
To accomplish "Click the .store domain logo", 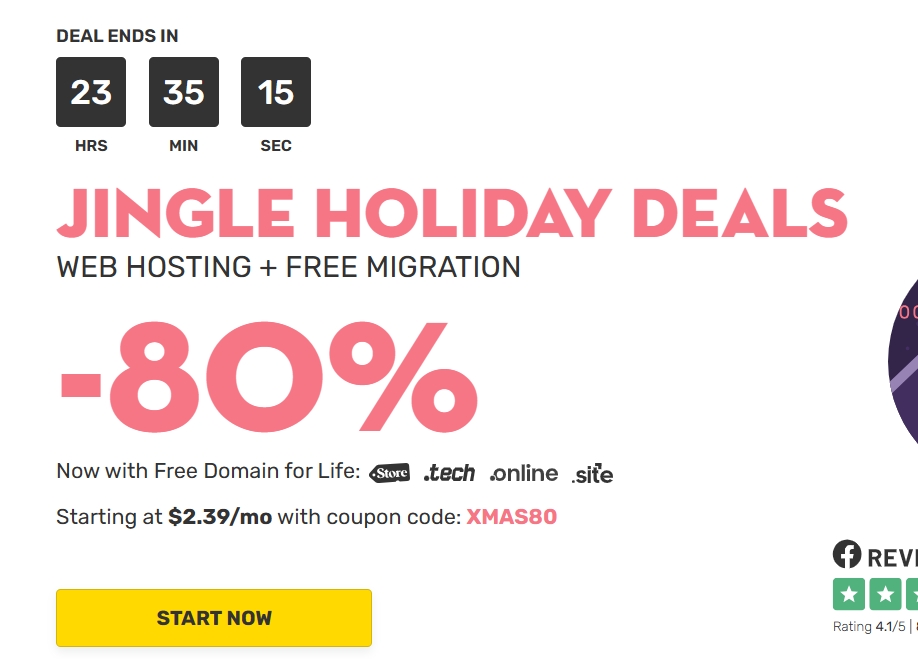I will tap(389, 473).
